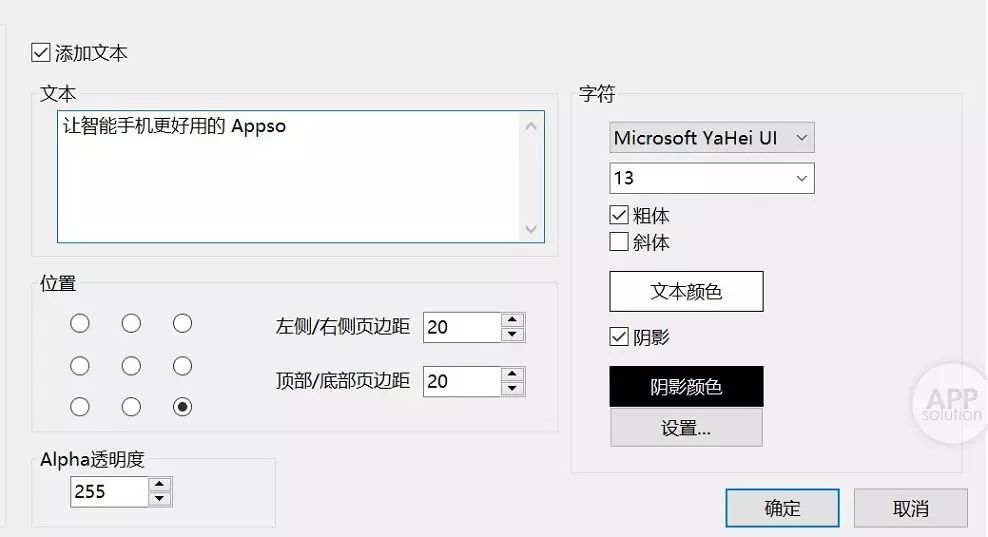Open the 设置... button
The height and width of the screenshot is (537, 988).
(x=686, y=428)
